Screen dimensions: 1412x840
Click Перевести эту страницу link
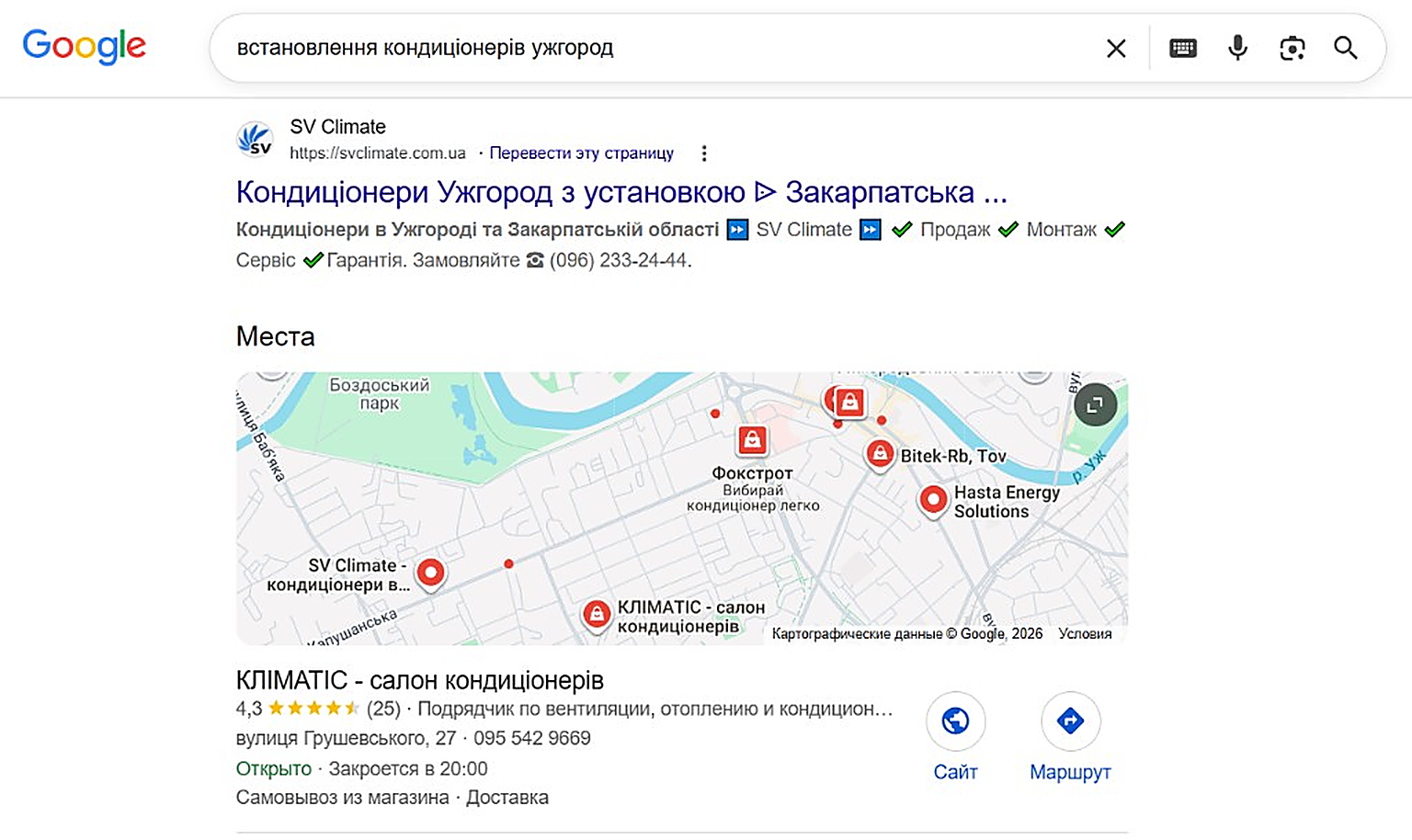(581, 153)
